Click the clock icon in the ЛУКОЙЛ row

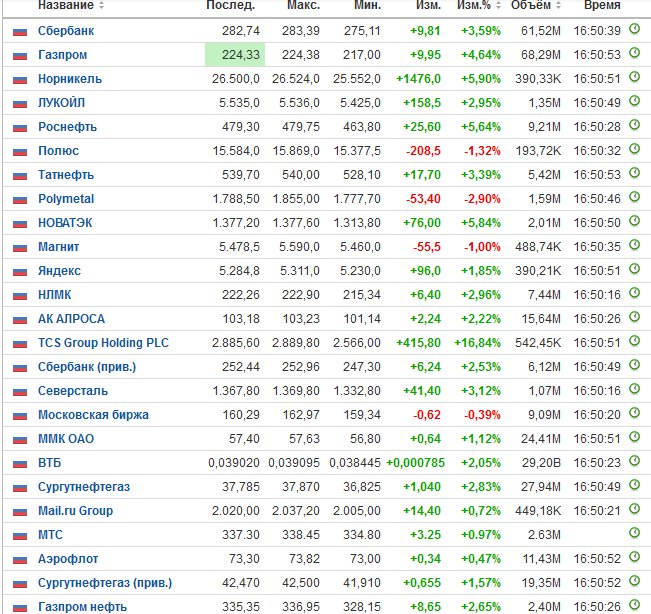[x=634, y=101]
